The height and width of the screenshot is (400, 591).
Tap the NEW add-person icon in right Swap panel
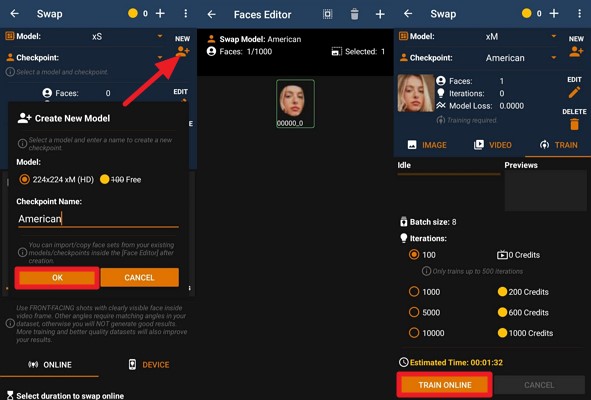point(576,51)
